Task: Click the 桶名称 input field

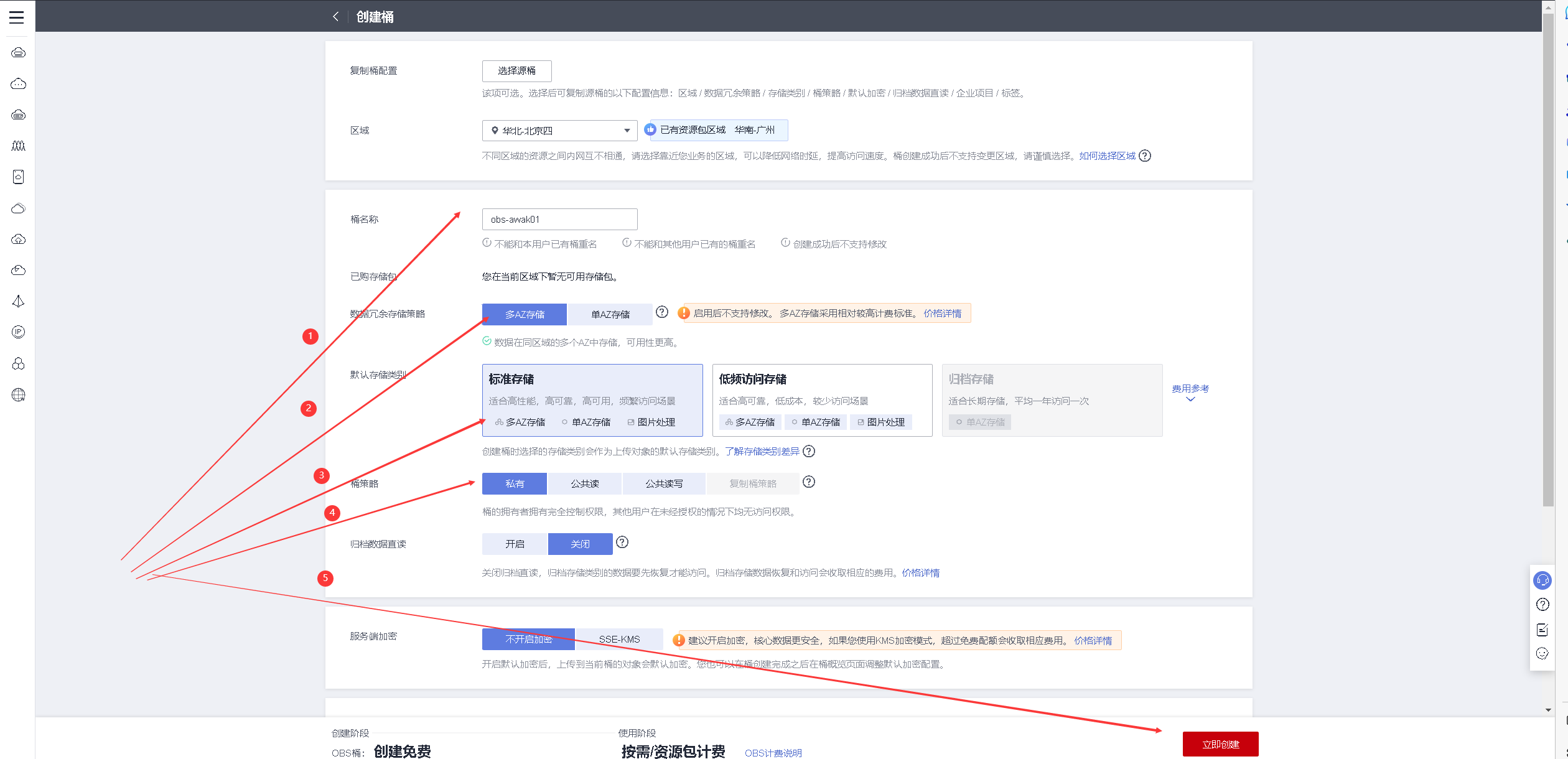Action: click(559, 220)
